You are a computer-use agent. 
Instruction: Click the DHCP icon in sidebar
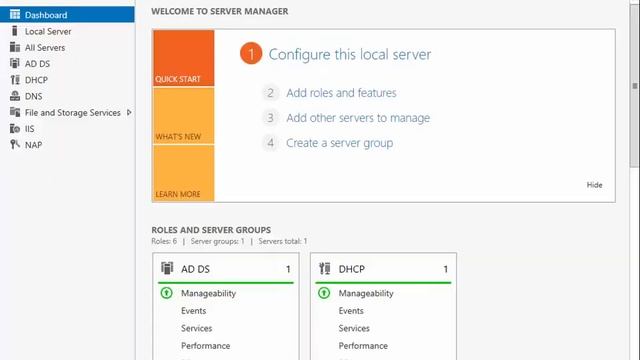pyautogui.click(x=15, y=80)
